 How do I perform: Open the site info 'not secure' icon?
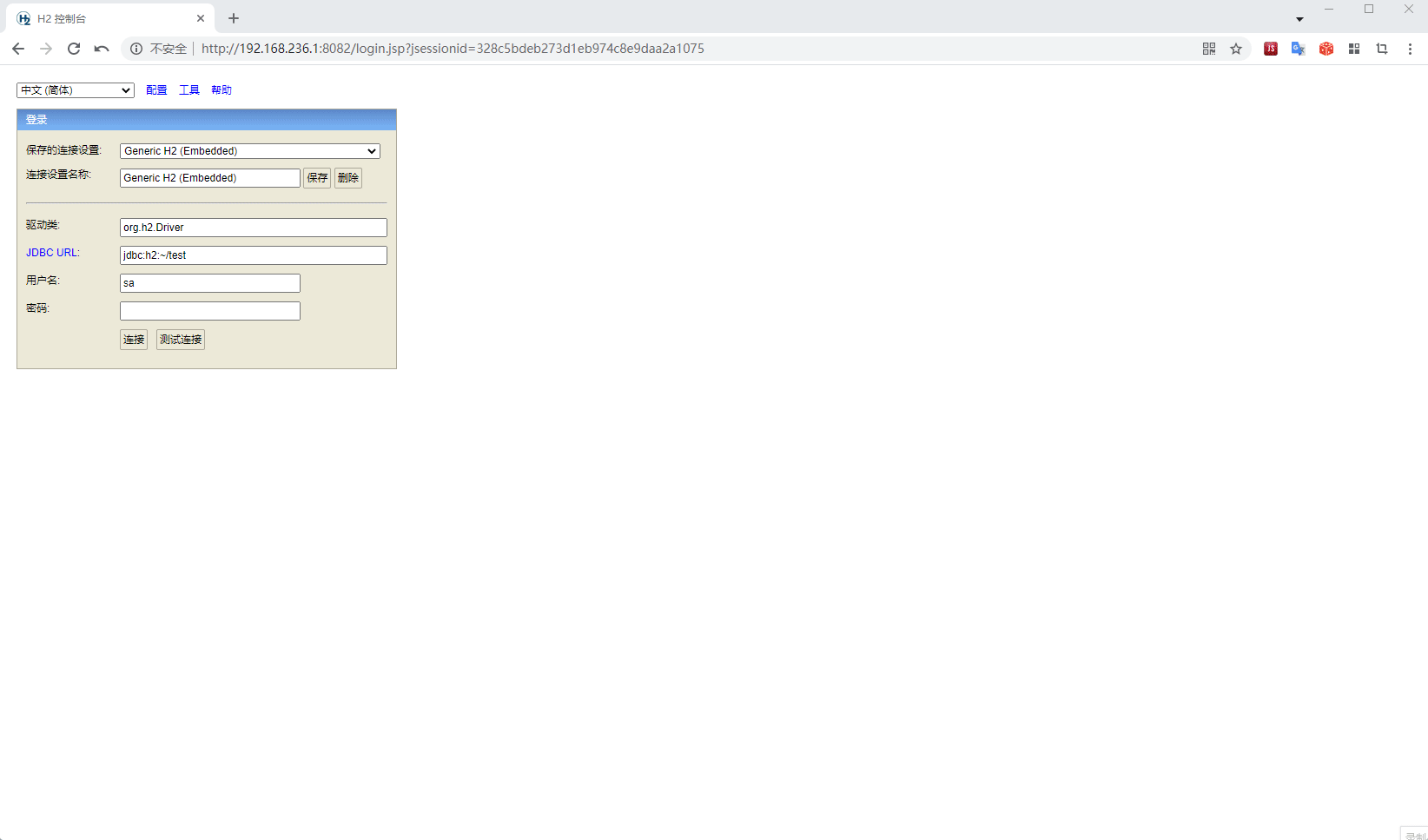pyautogui.click(x=136, y=49)
